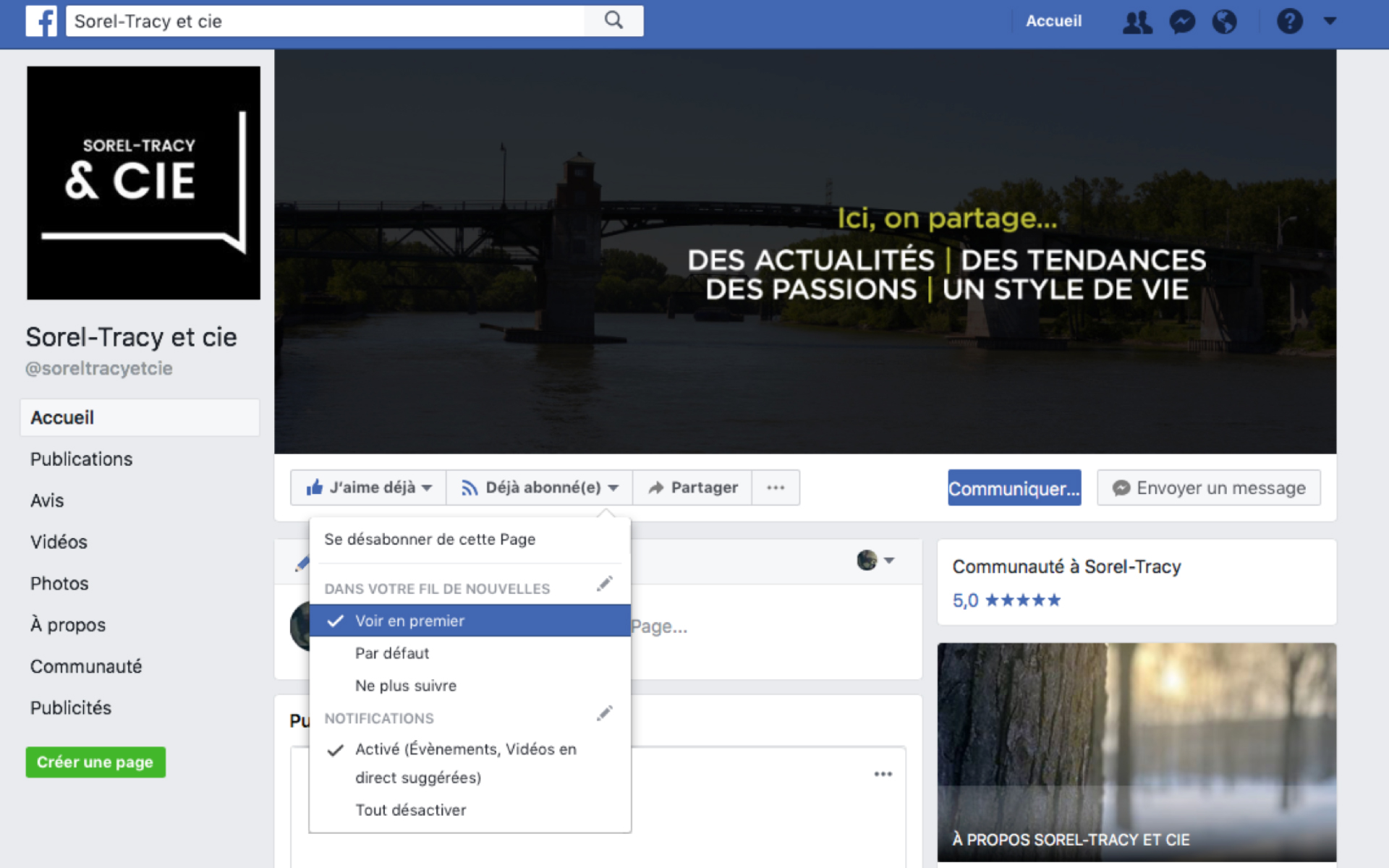Open the Publications sidebar tab

tap(81, 459)
